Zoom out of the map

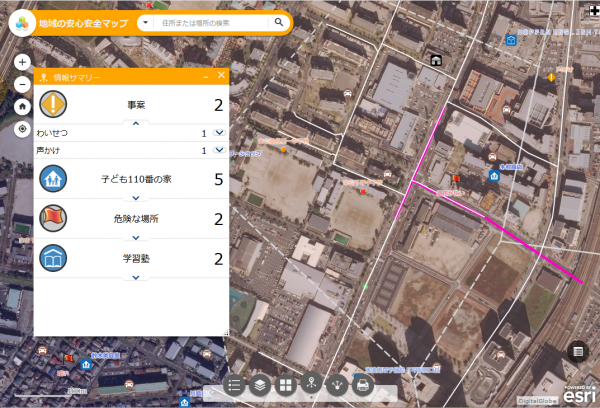point(22,84)
